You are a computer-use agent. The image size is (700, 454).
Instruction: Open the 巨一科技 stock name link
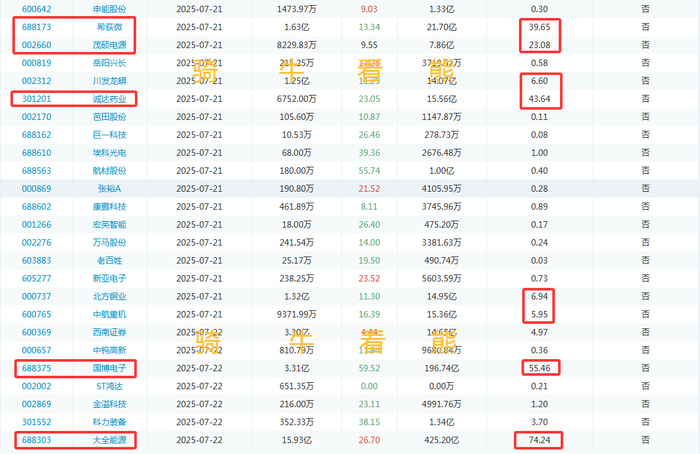coord(109,135)
